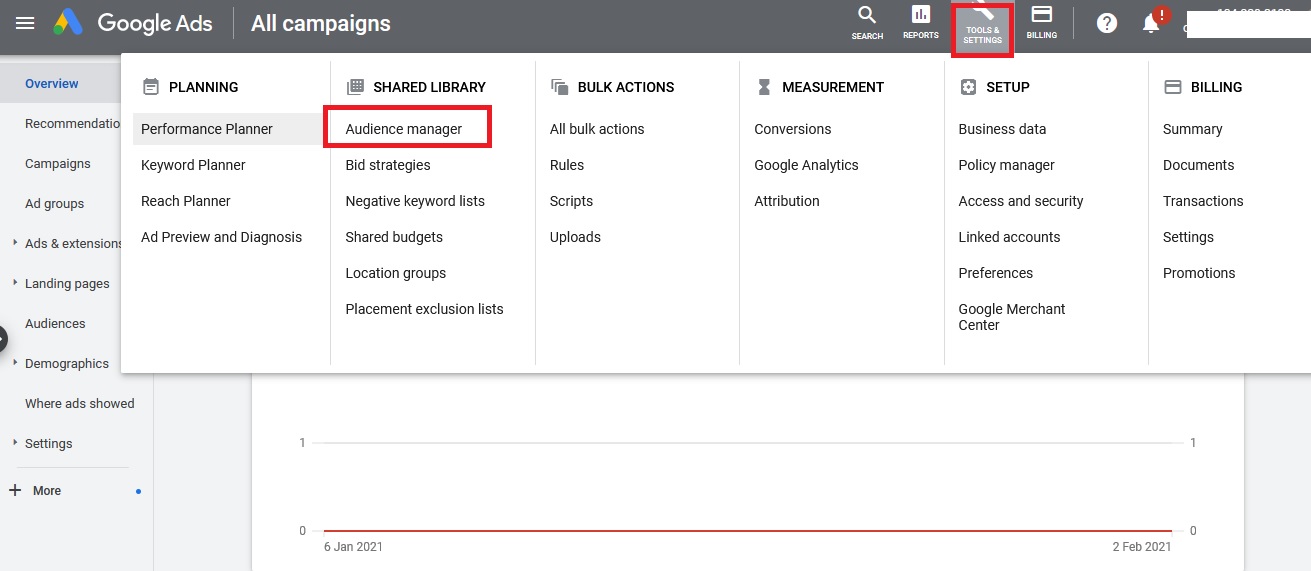Image resolution: width=1311 pixels, height=571 pixels.
Task: Open Placement exclusion lists
Action: coord(425,309)
